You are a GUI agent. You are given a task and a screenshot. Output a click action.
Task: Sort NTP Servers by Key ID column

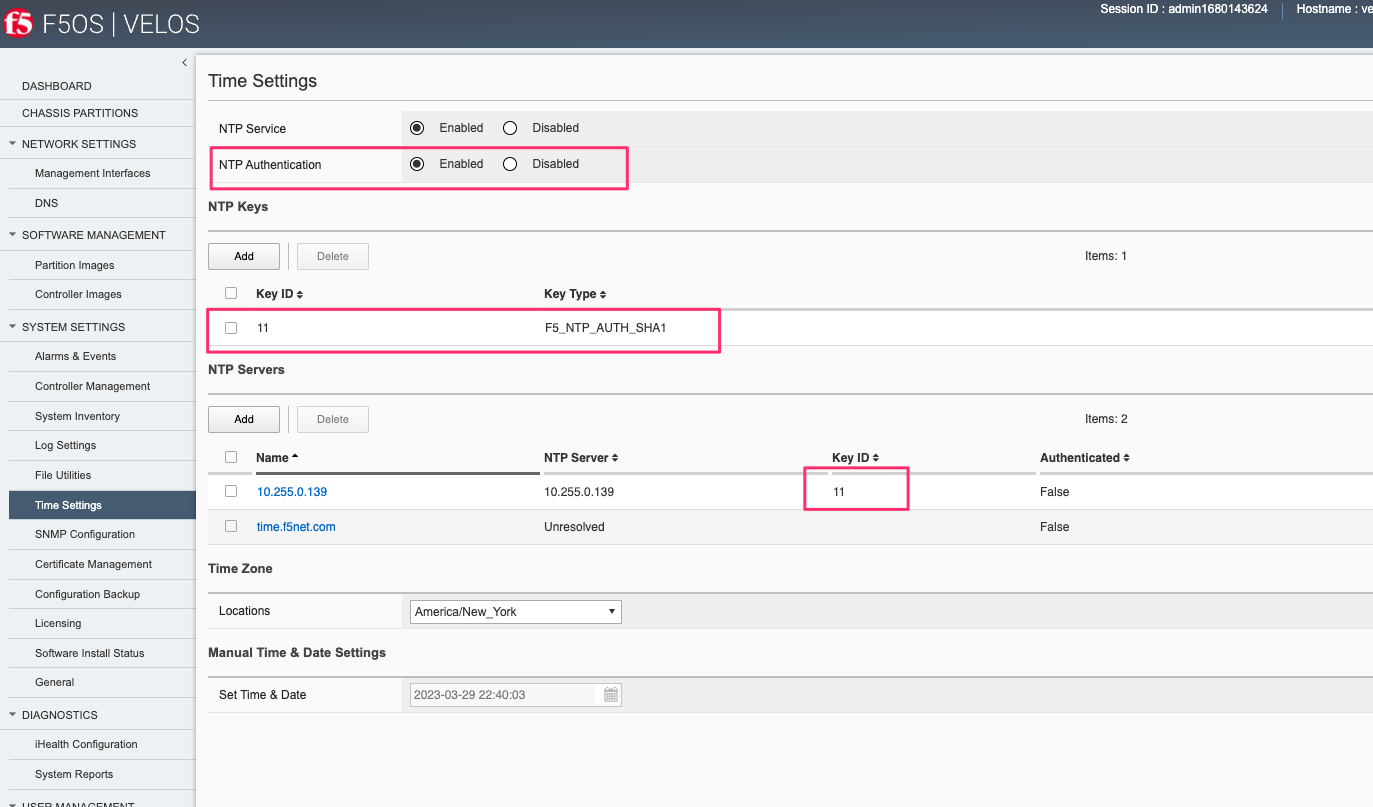(855, 458)
